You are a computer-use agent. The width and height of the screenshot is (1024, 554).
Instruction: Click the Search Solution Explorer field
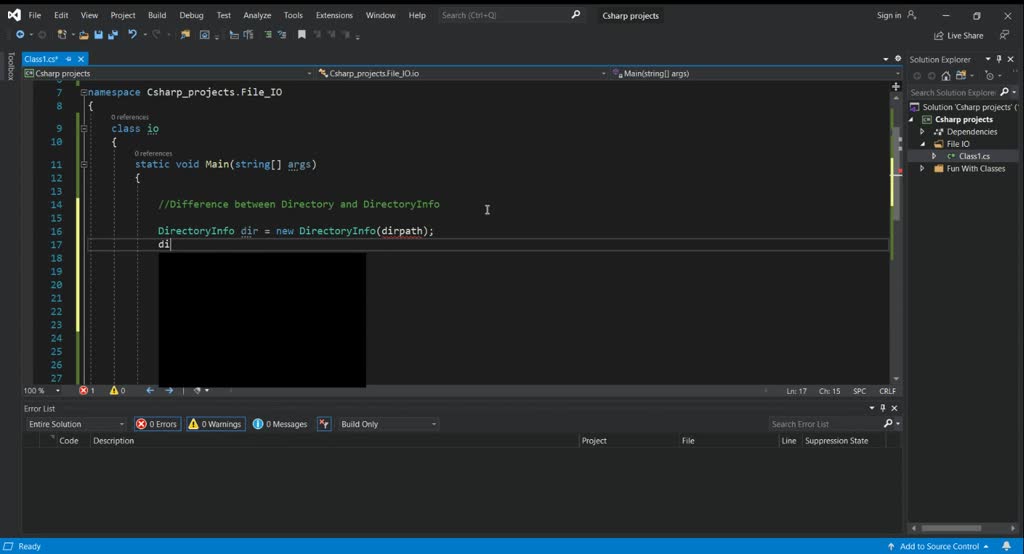(952, 92)
